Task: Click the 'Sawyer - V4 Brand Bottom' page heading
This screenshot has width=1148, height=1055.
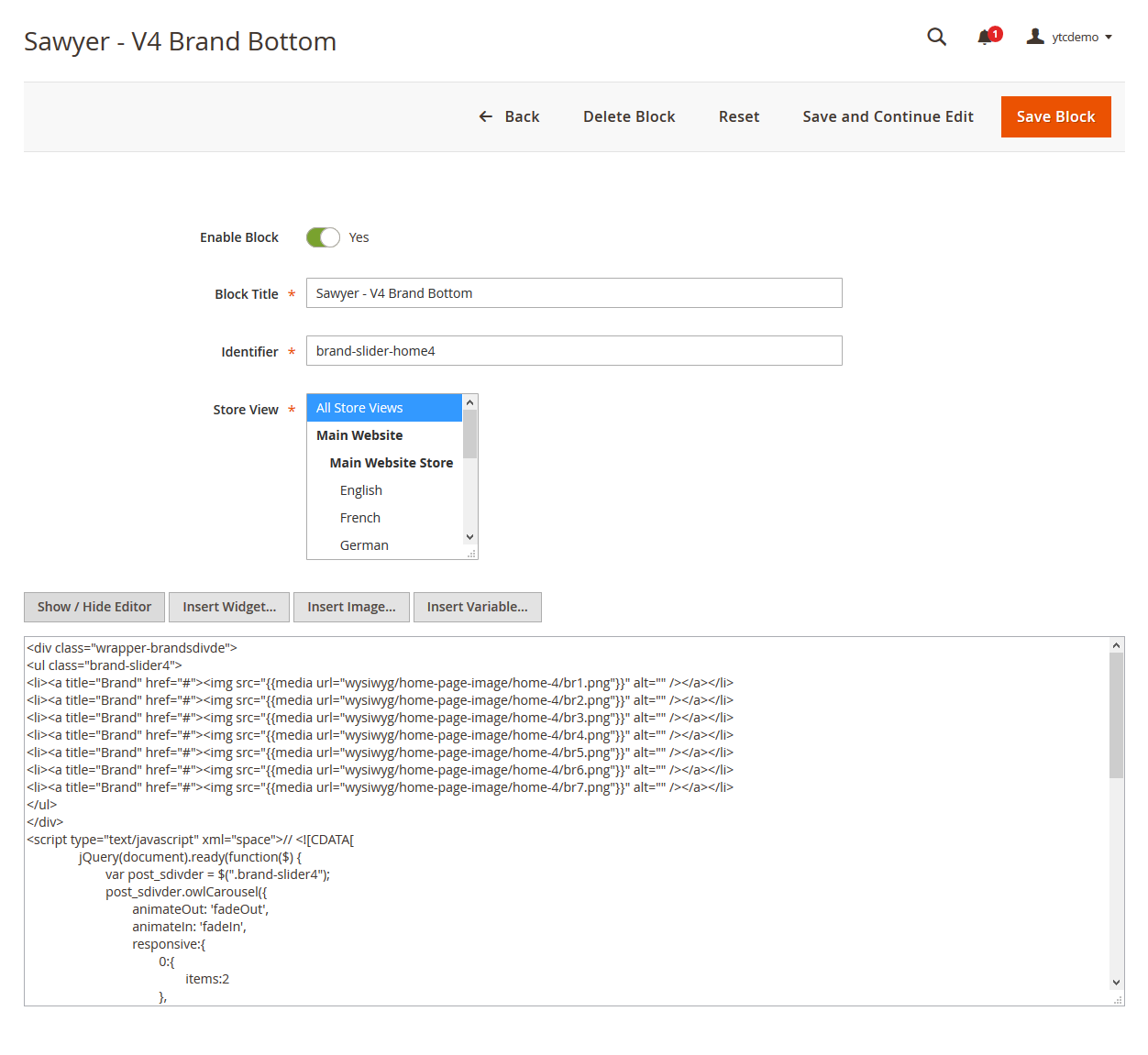Action: coord(180,41)
